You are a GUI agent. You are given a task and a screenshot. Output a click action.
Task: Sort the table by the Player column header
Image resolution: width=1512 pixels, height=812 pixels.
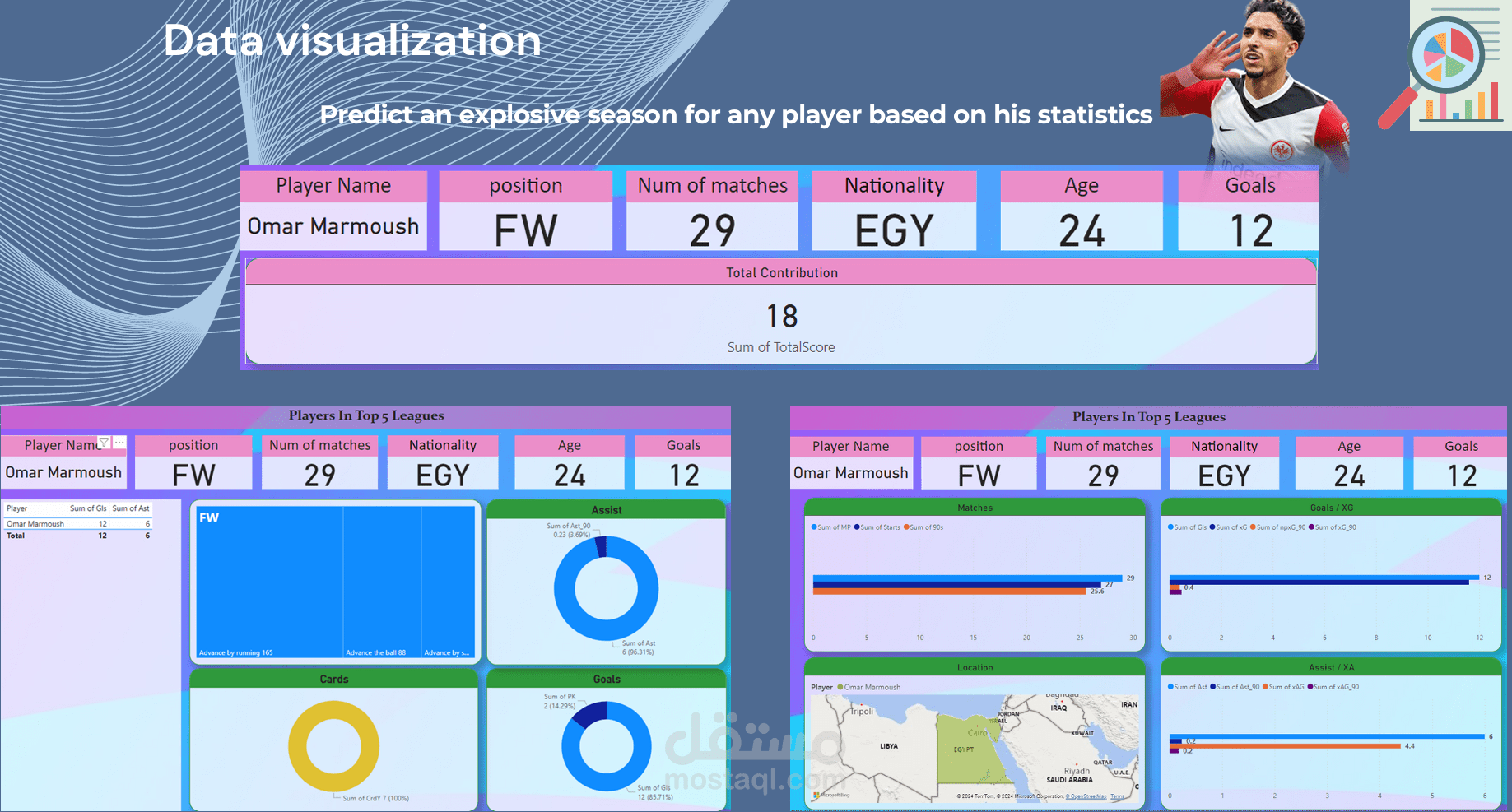(17, 508)
